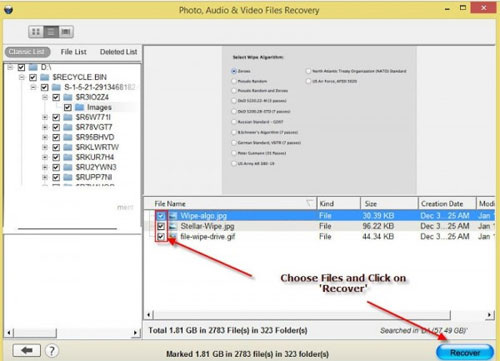The height and width of the screenshot is (361, 500).
Task: Click the D:\ drive folder icon
Action: [x=33, y=67]
